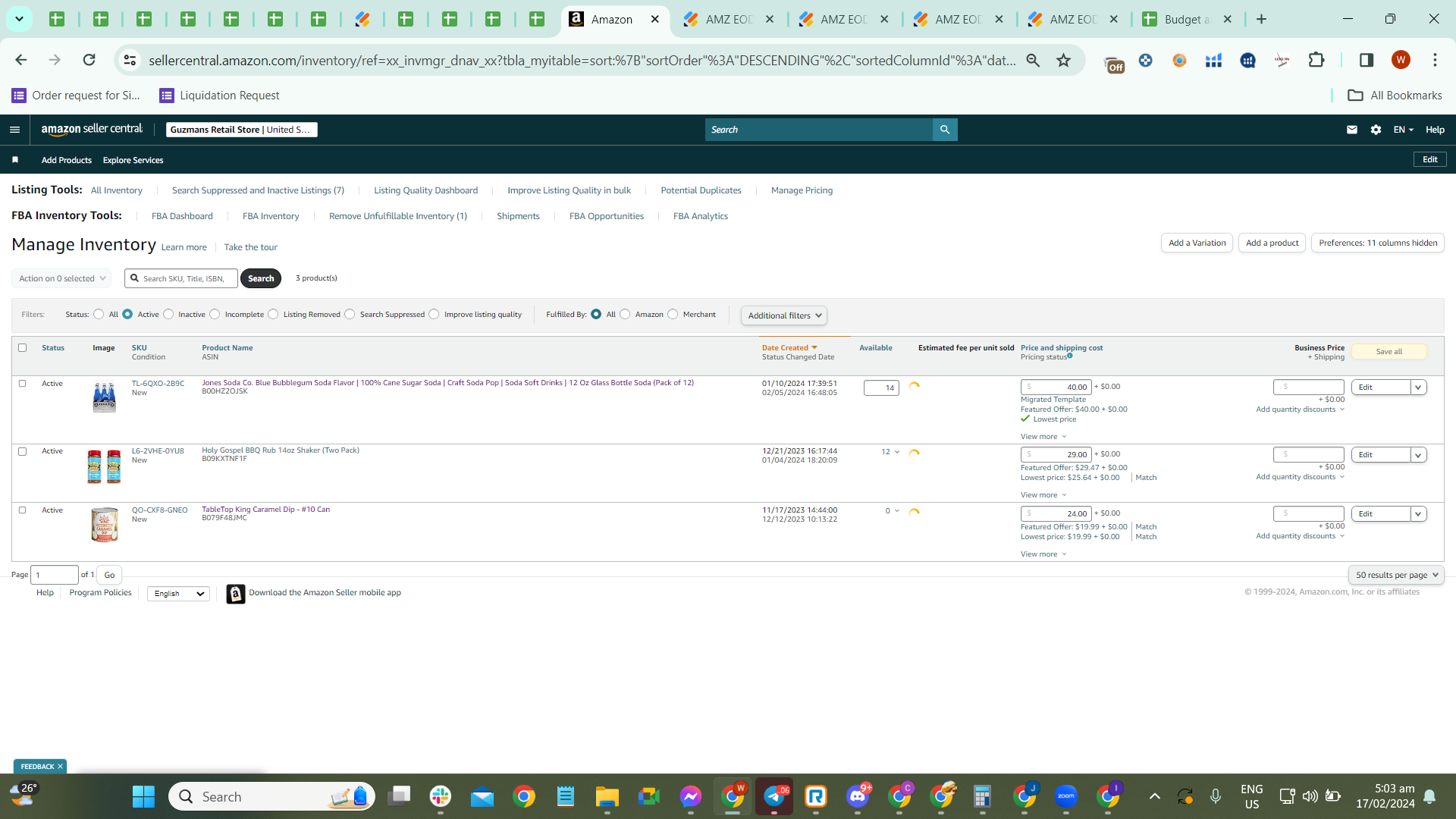The image size is (1456, 819).
Task: Expand the Additional filters dropdown
Action: point(784,315)
